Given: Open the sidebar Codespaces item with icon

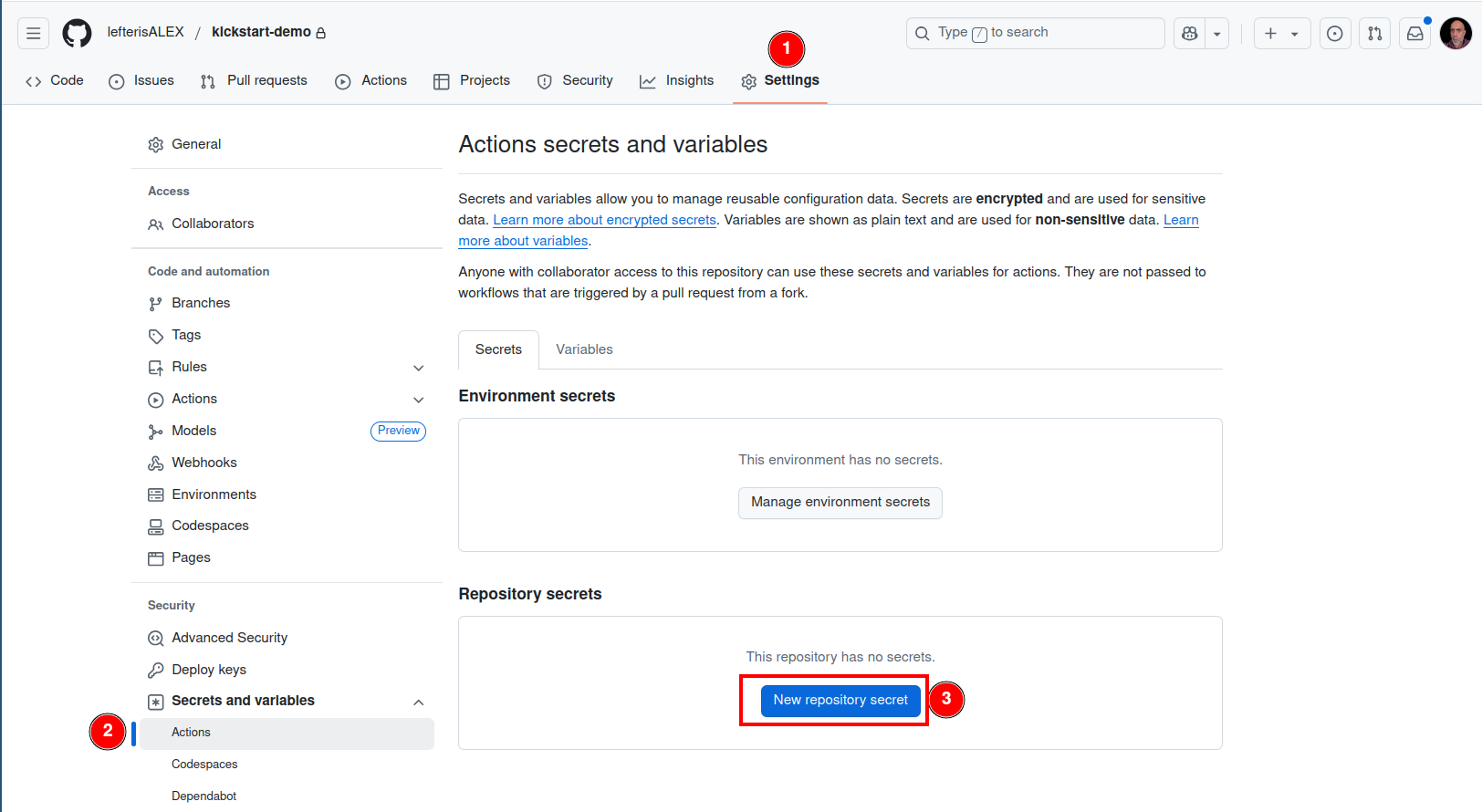Looking at the screenshot, I should (x=287, y=526).
